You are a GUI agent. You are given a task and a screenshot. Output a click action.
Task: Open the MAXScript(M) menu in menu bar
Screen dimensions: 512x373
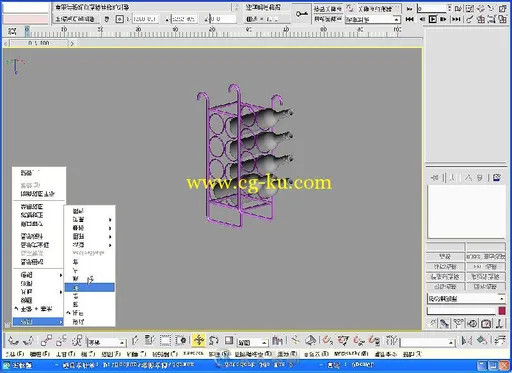point(351,354)
